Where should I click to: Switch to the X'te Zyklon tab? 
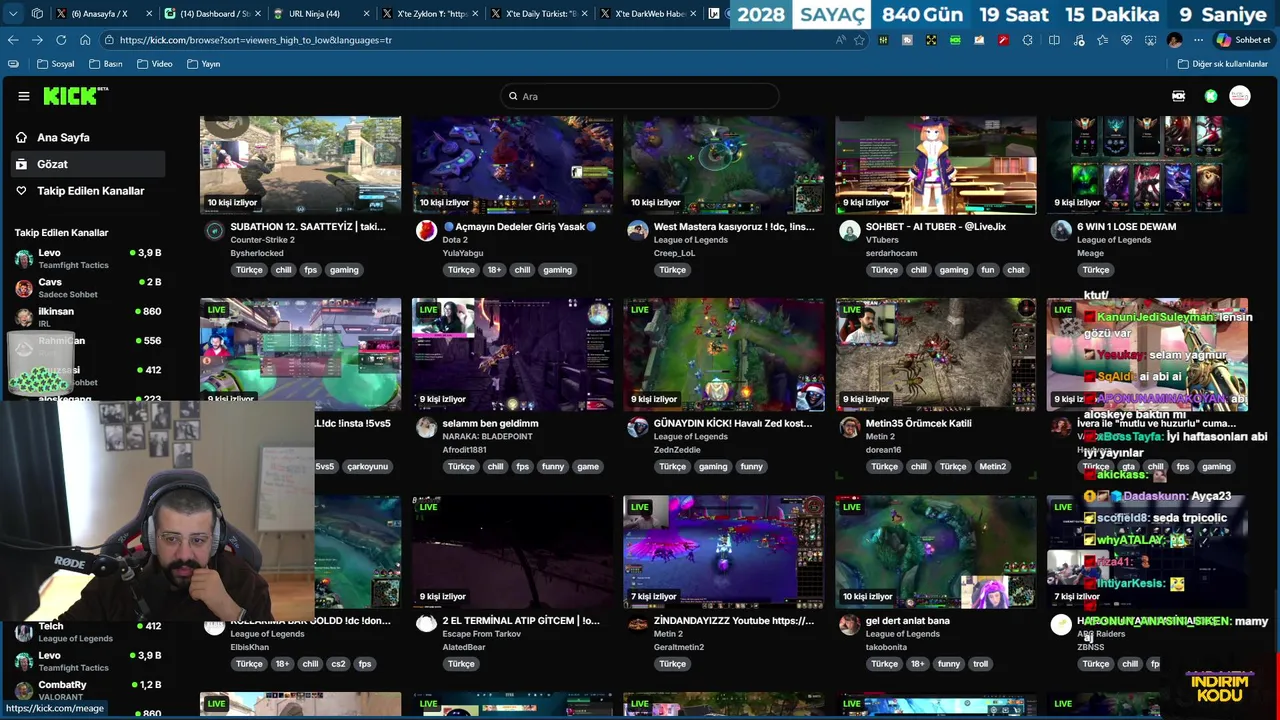(x=432, y=14)
